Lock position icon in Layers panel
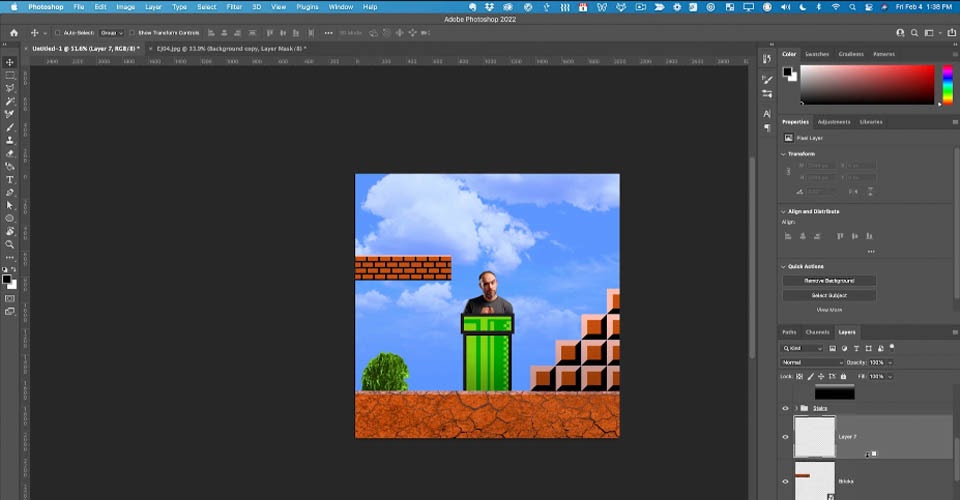Viewport: 960px width, 500px height. click(x=821, y=376)
